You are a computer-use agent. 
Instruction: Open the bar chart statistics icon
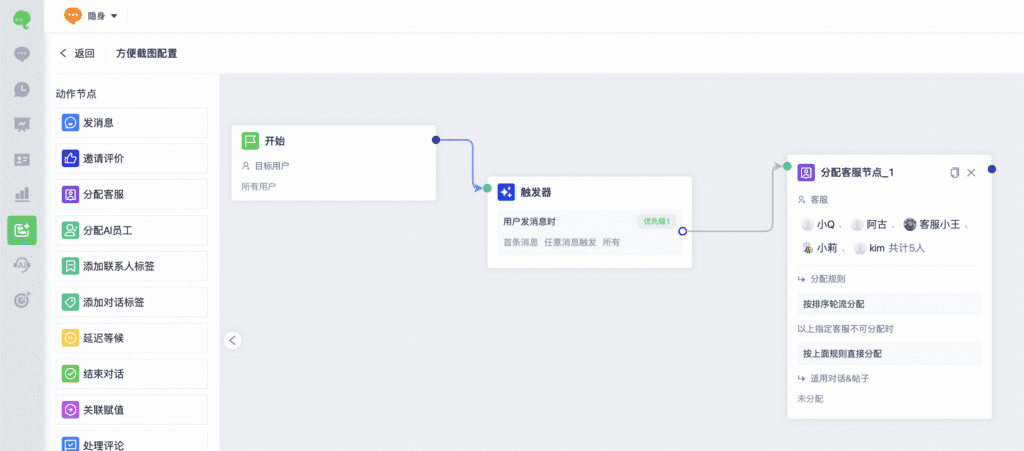[22, 194]
